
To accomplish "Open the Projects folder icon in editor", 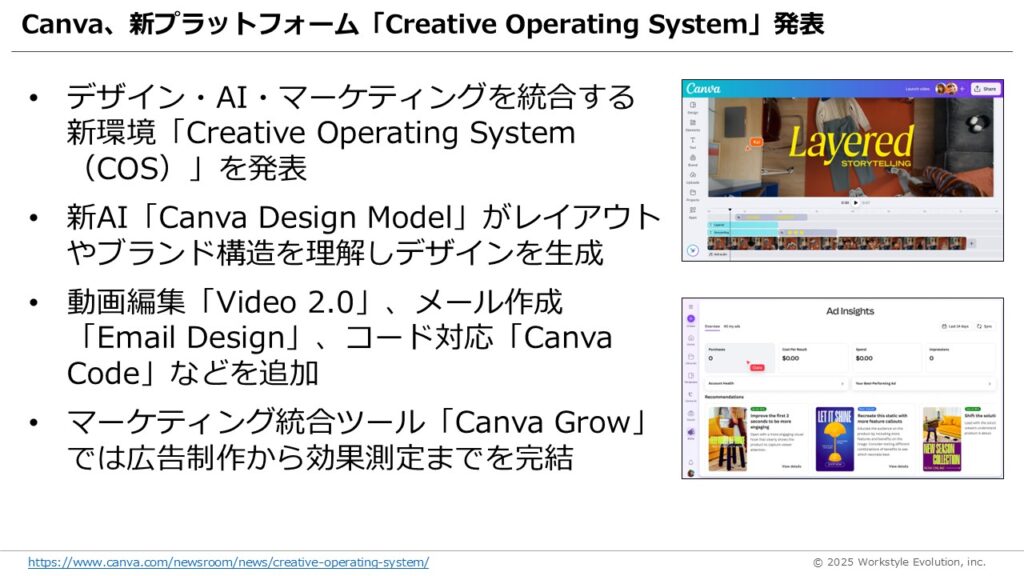I will coord(693,193).
